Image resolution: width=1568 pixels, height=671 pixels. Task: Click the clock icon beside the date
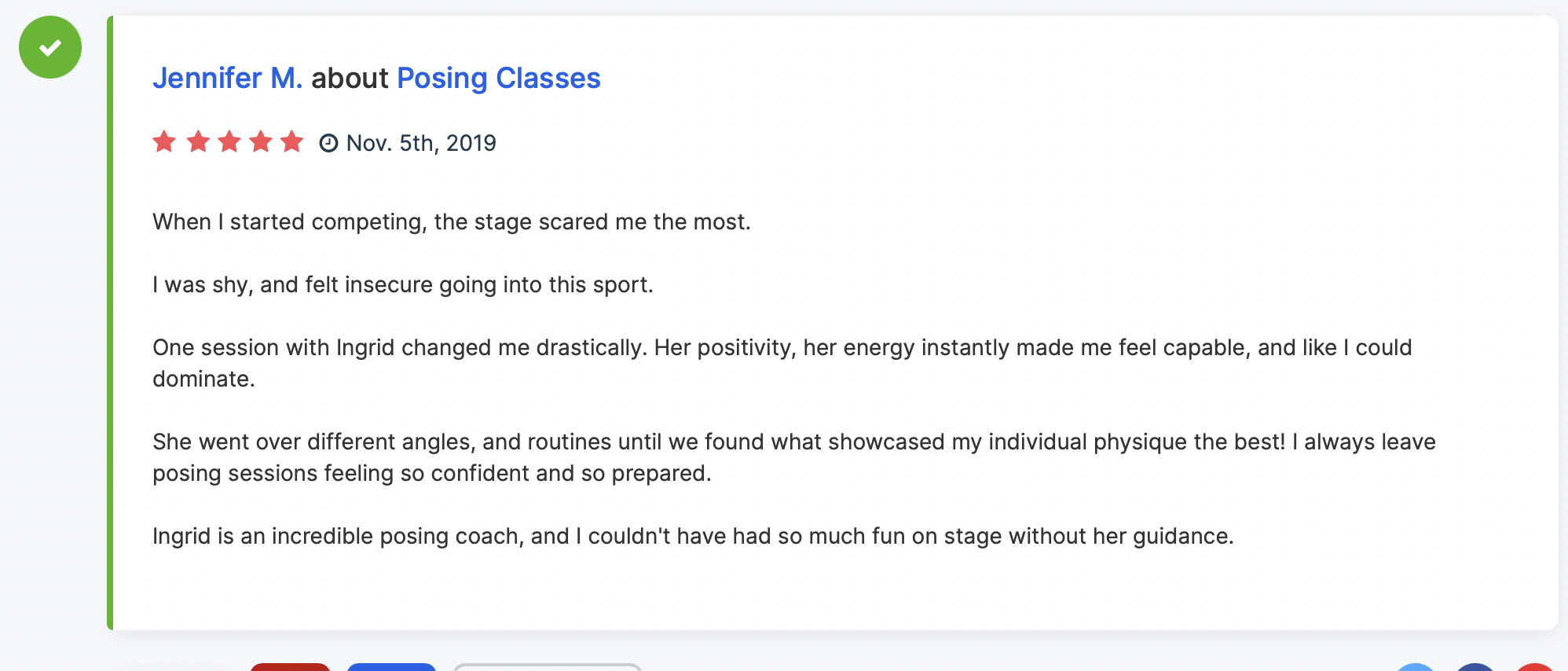328,143
